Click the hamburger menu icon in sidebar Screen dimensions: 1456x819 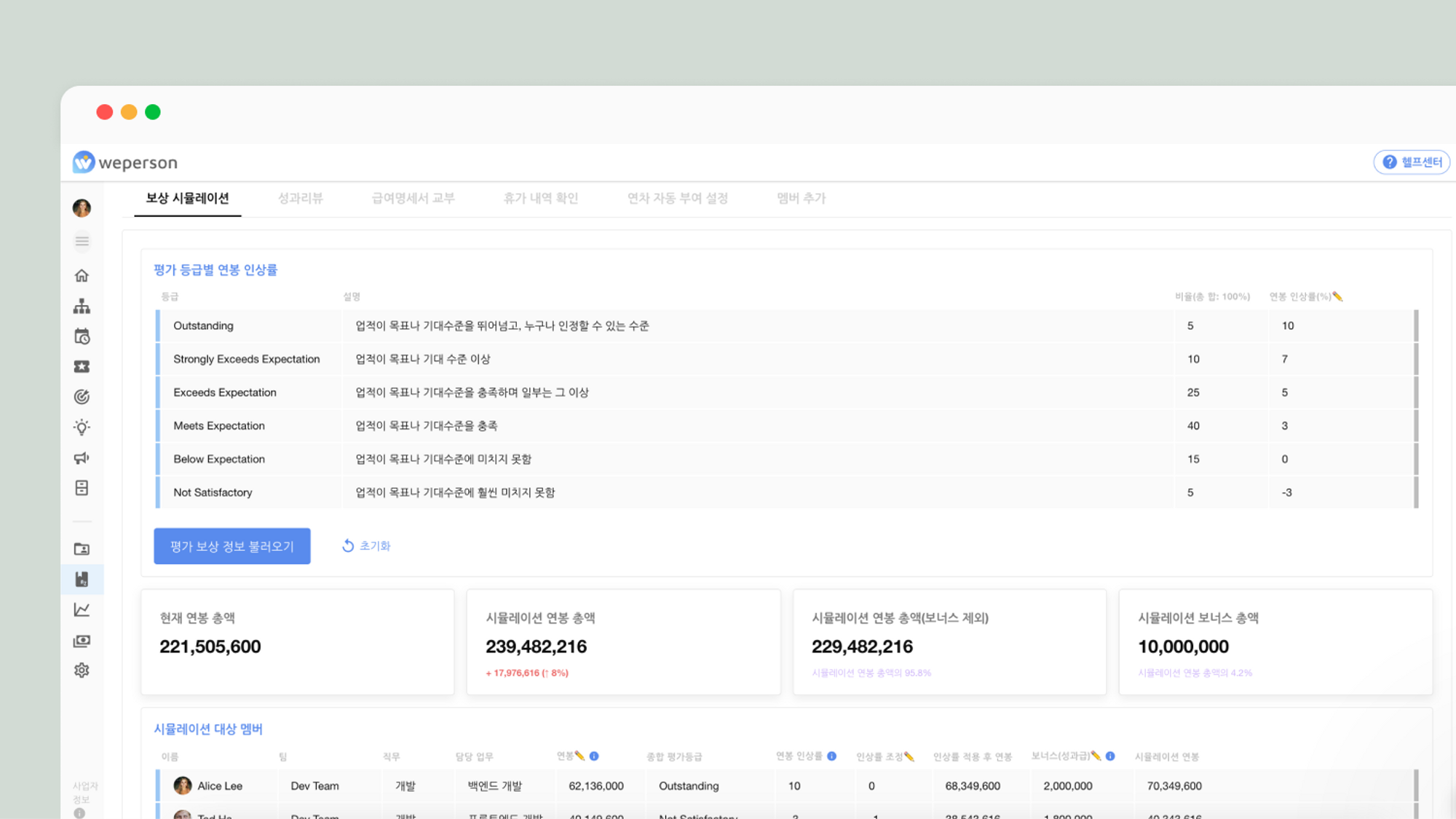82,240
